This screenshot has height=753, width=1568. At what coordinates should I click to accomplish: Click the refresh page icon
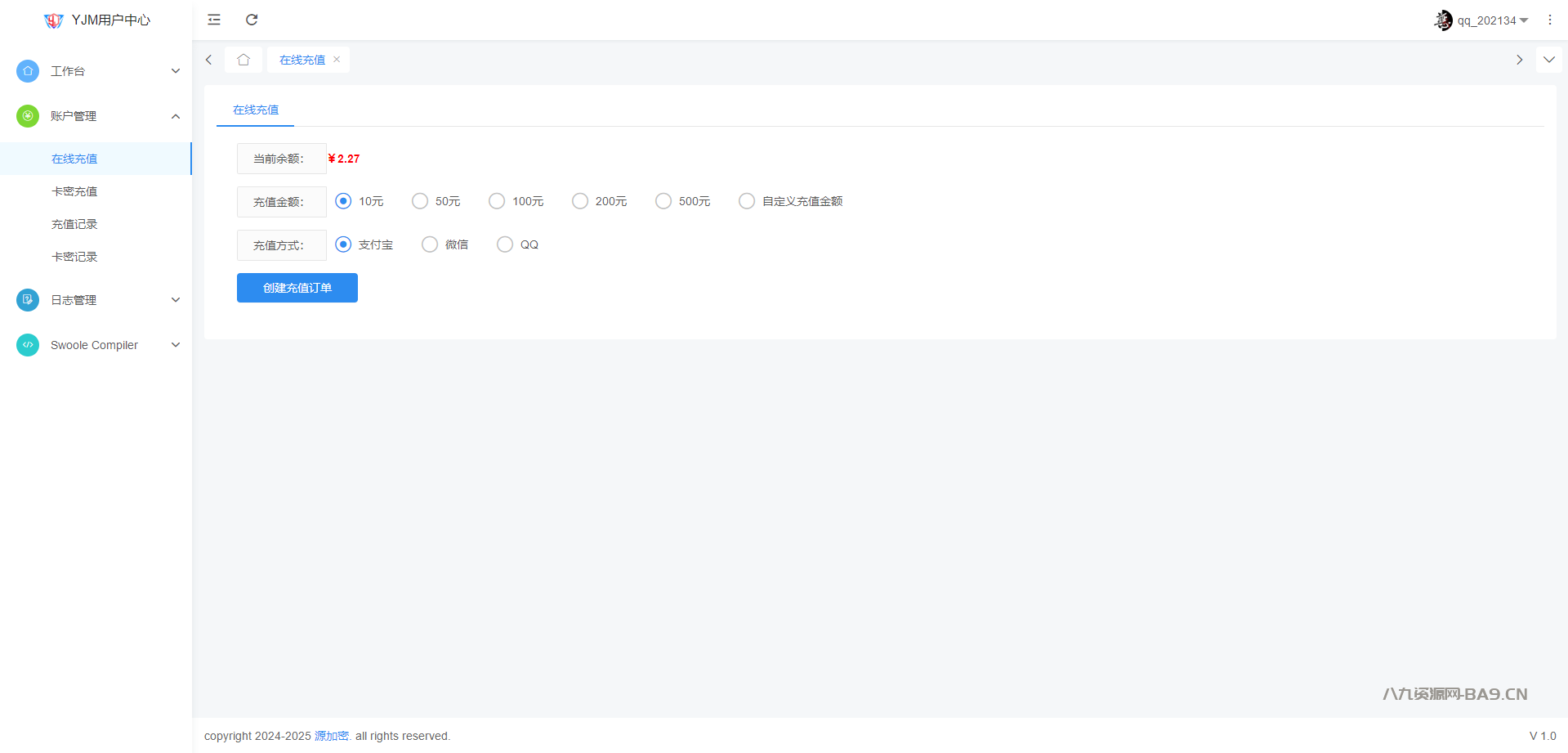(252, 20)
